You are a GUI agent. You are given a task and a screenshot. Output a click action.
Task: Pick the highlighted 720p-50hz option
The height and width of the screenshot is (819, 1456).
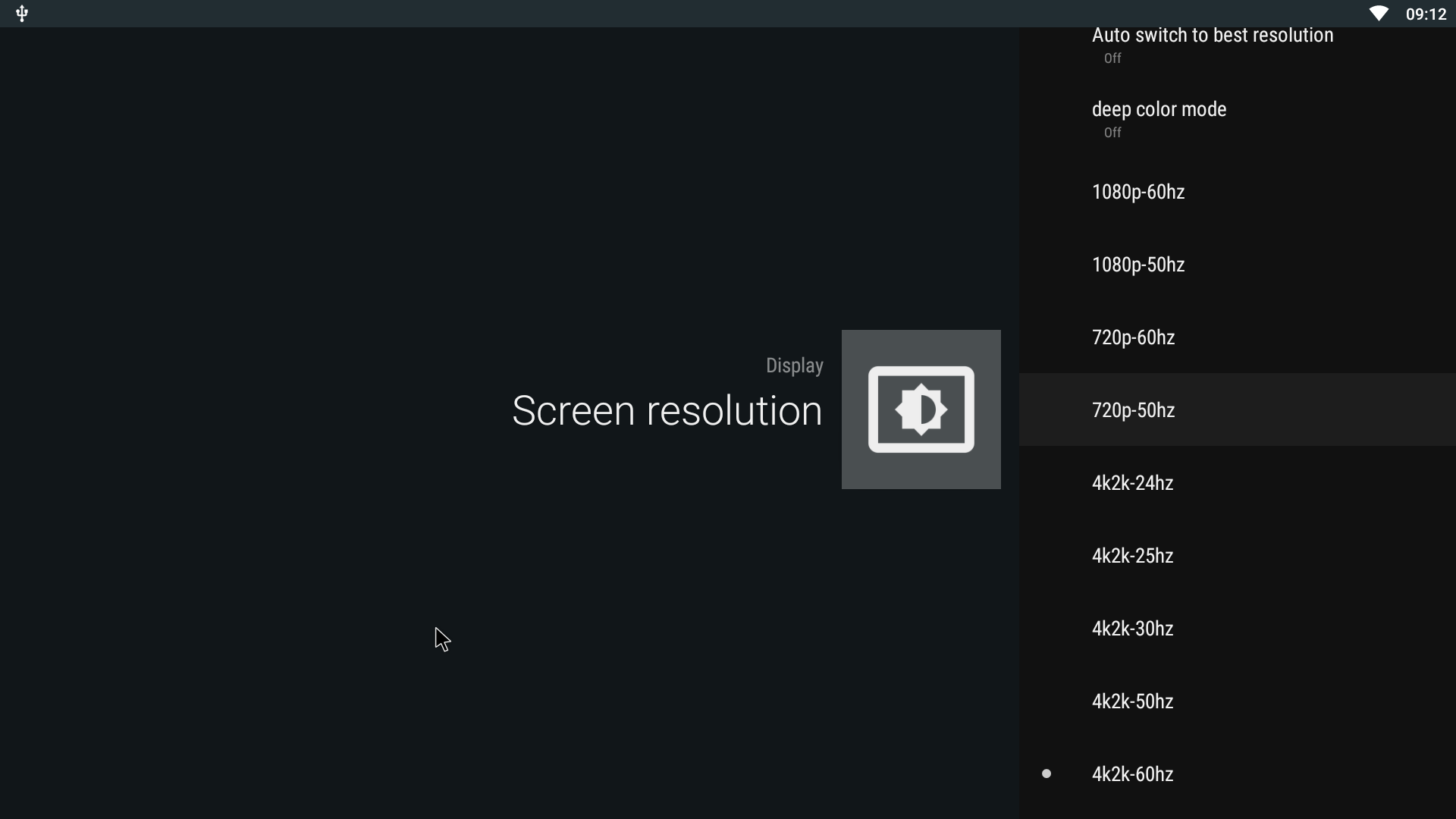pyautogui.click(x=1238, y=409)
